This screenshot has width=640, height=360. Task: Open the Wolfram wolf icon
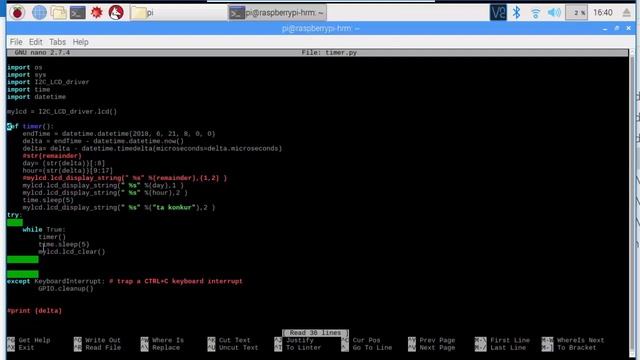(116, 13)
